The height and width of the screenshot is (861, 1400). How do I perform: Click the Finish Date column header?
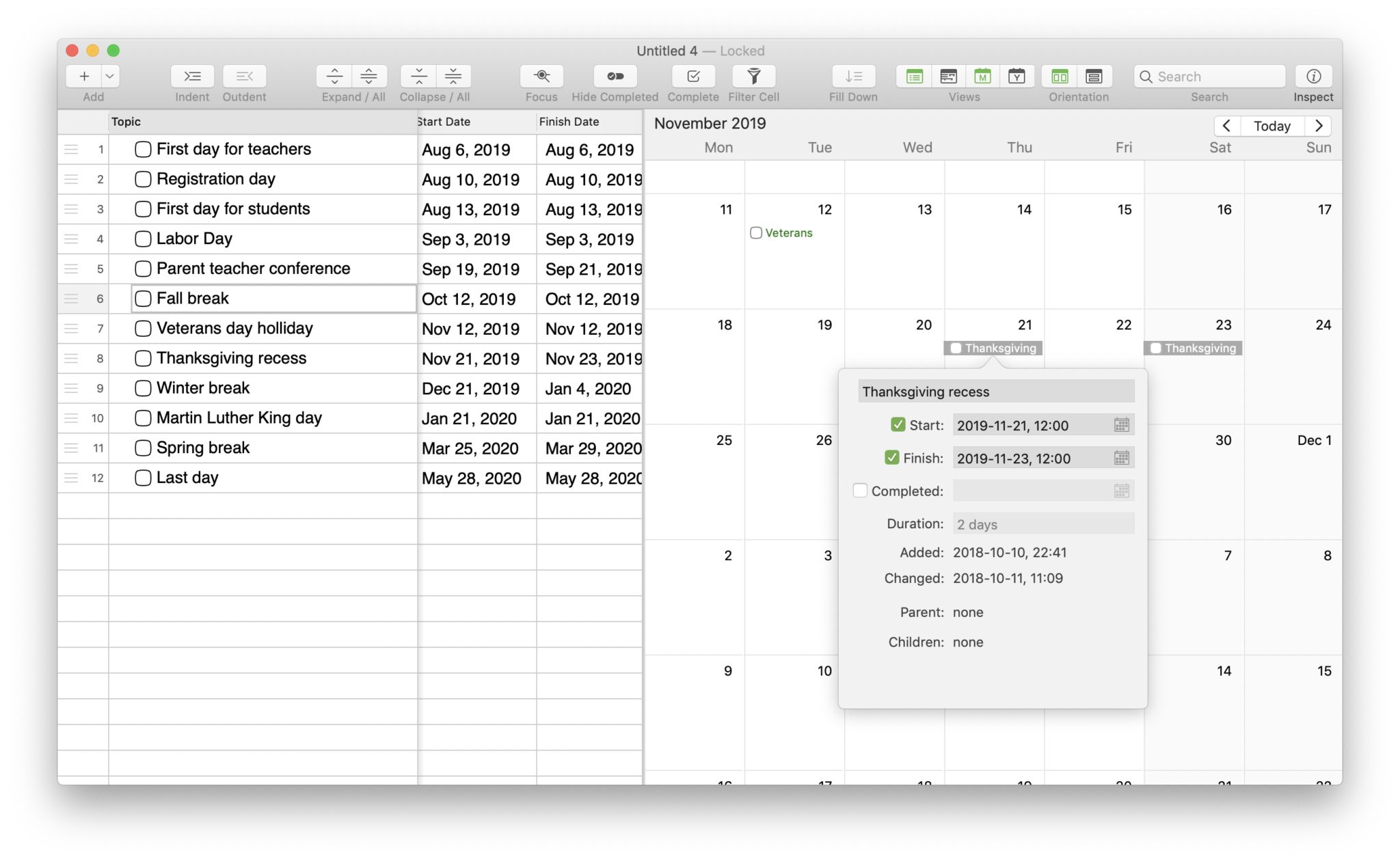pos(590,122)
